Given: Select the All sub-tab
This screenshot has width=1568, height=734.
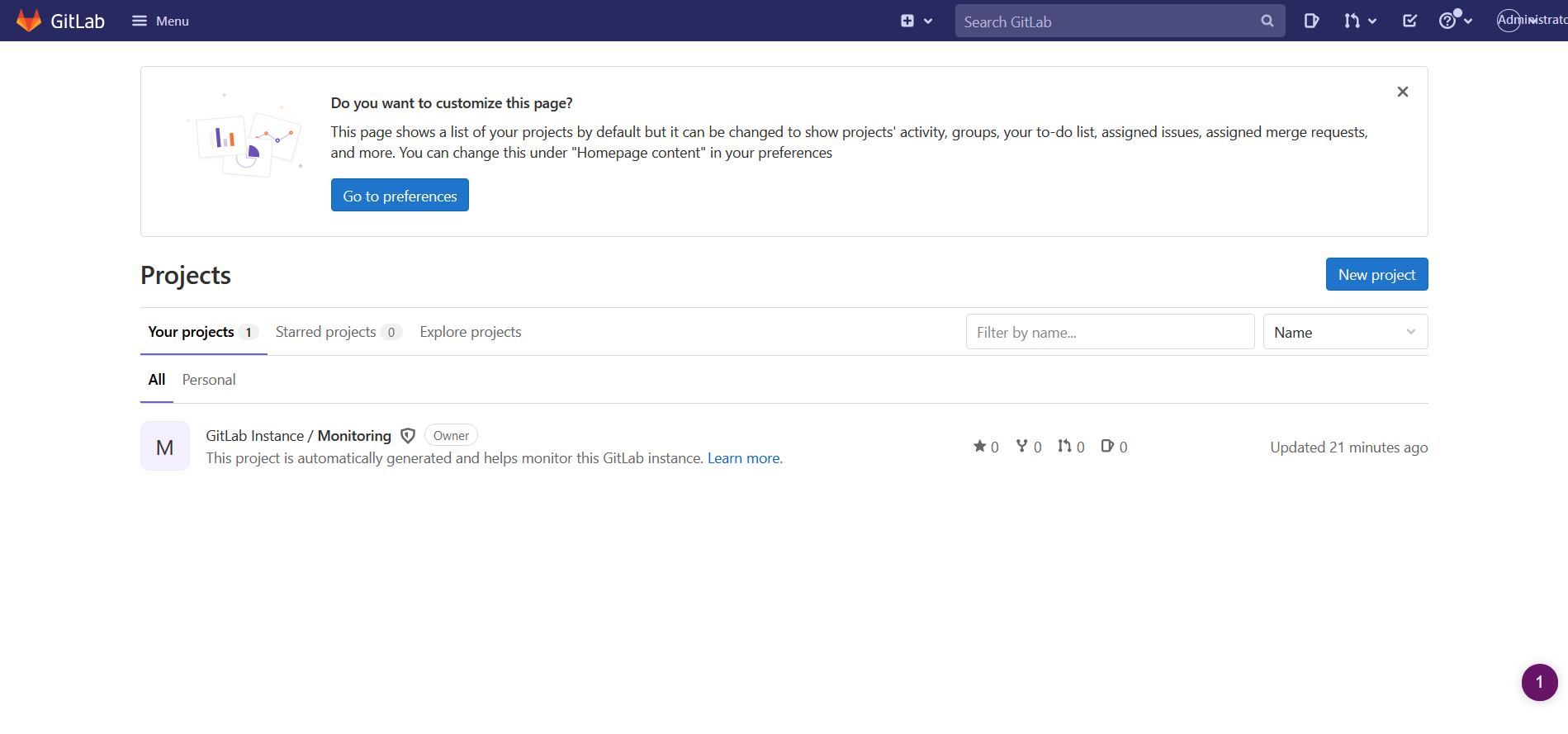Looking at the screenshot, I should (x=157, y=380).
